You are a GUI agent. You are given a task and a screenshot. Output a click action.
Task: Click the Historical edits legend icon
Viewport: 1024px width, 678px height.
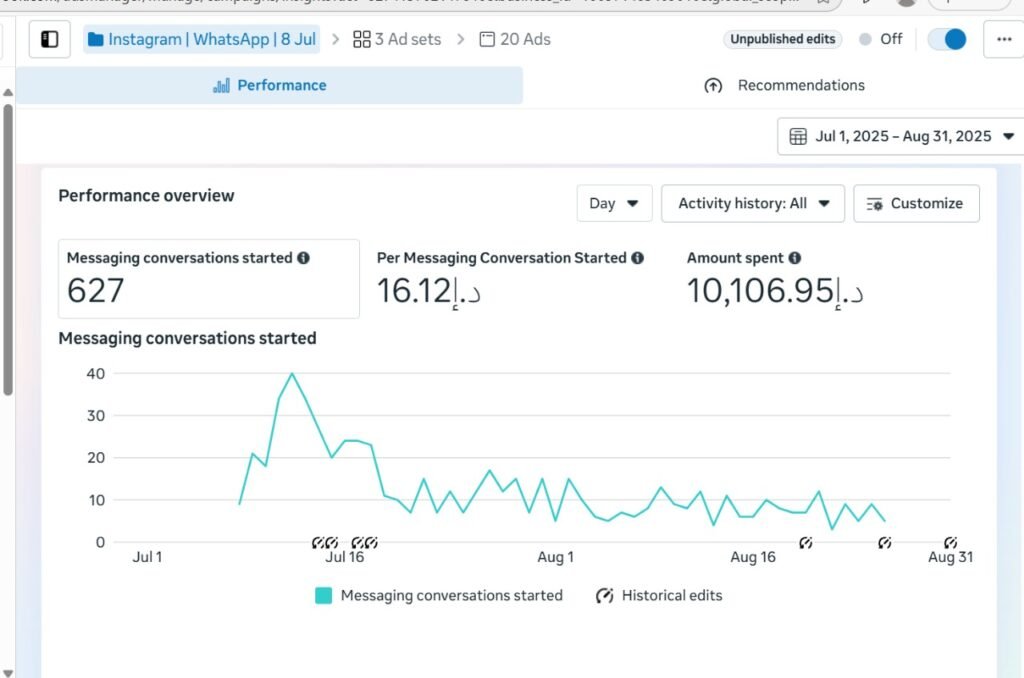click(604, 596)
